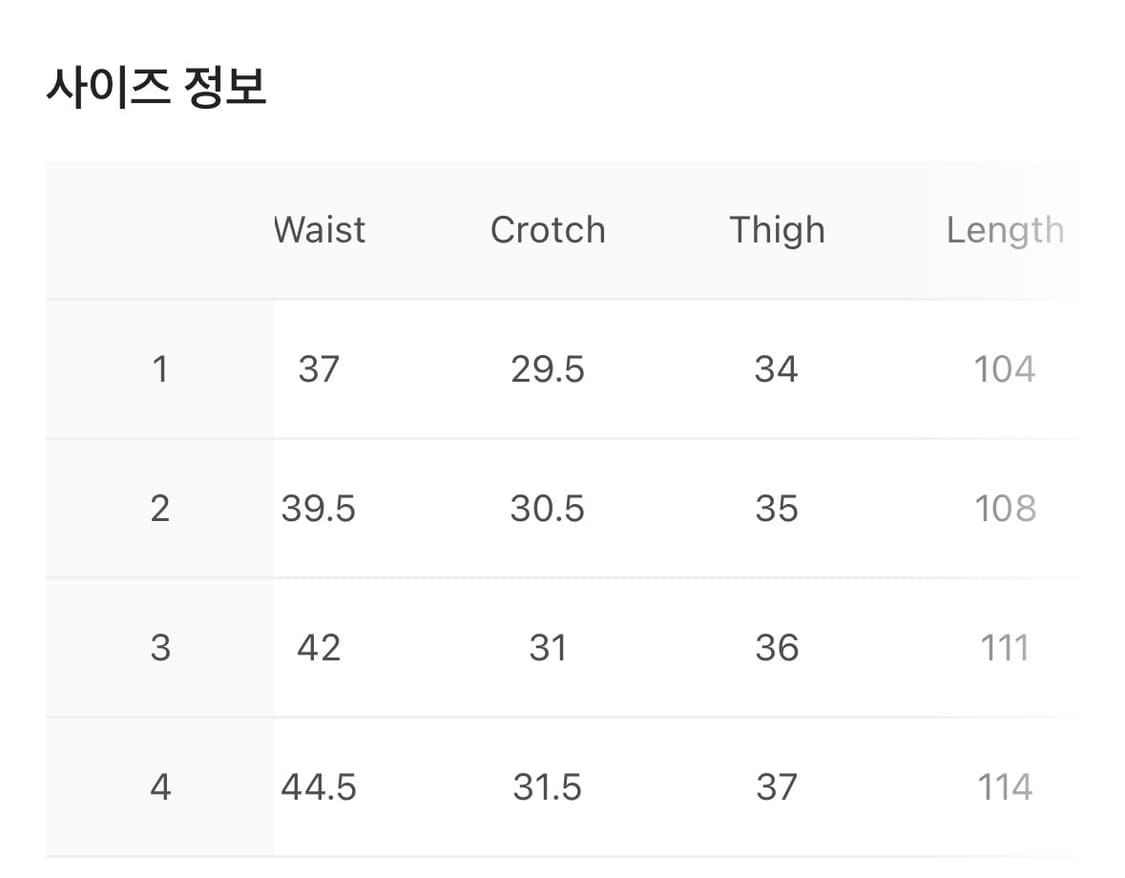Click the Waist column header

[320, 230]
